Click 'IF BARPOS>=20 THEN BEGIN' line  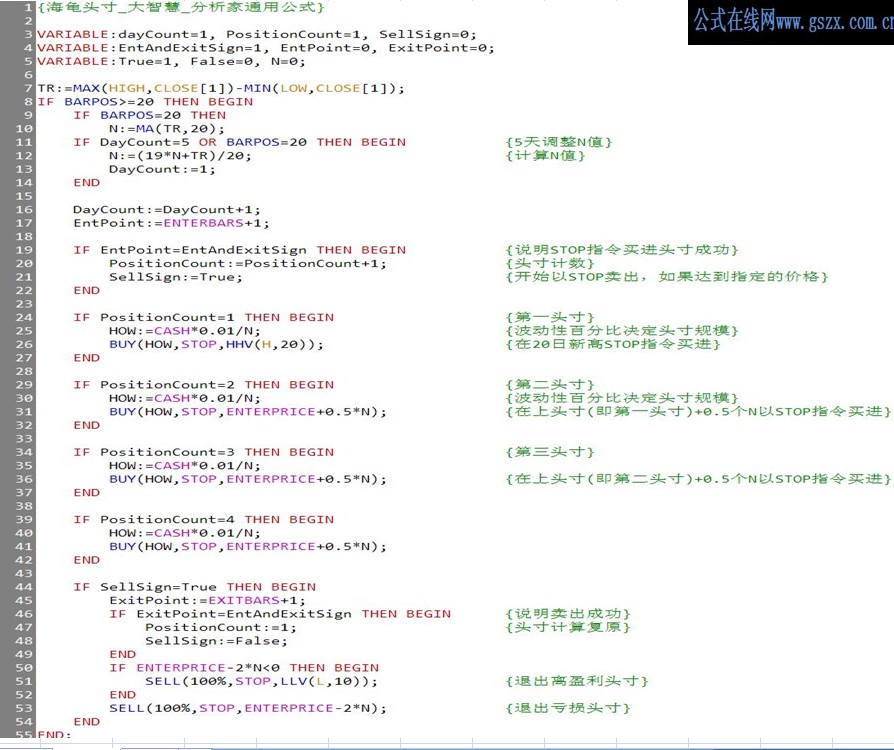click(145, 102)
